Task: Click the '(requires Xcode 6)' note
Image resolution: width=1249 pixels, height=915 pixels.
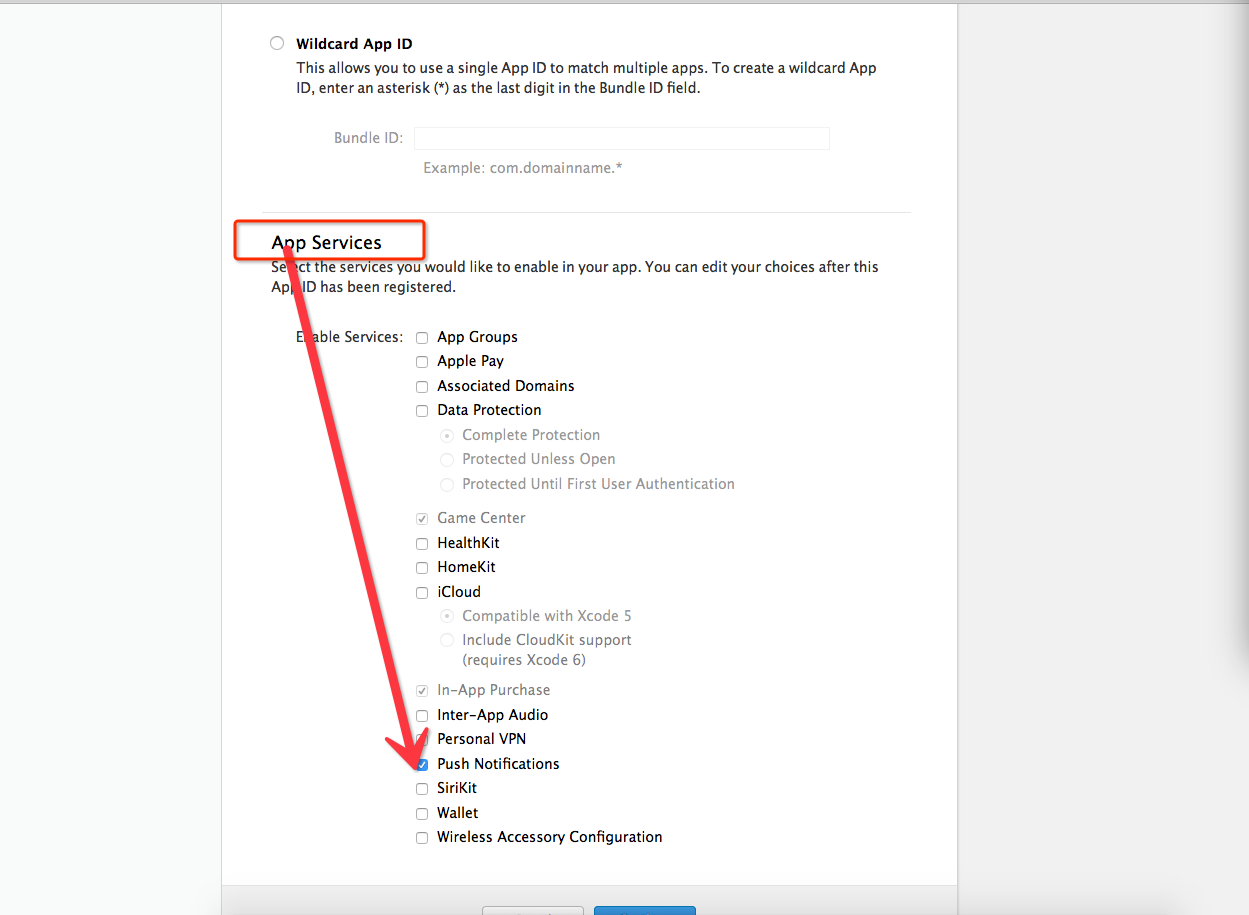Action: click(524, 660)
